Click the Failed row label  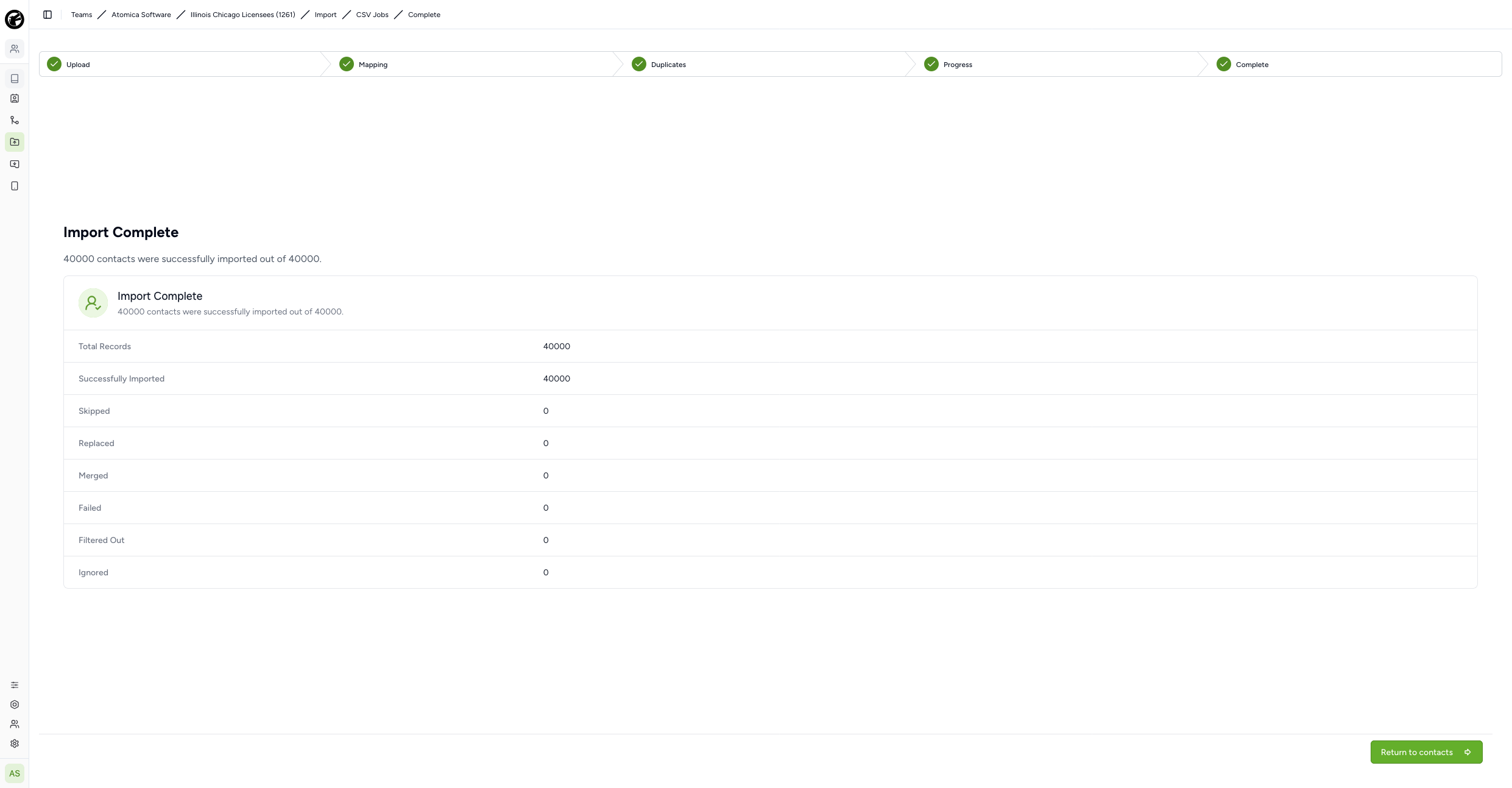(x=90, y=508)
